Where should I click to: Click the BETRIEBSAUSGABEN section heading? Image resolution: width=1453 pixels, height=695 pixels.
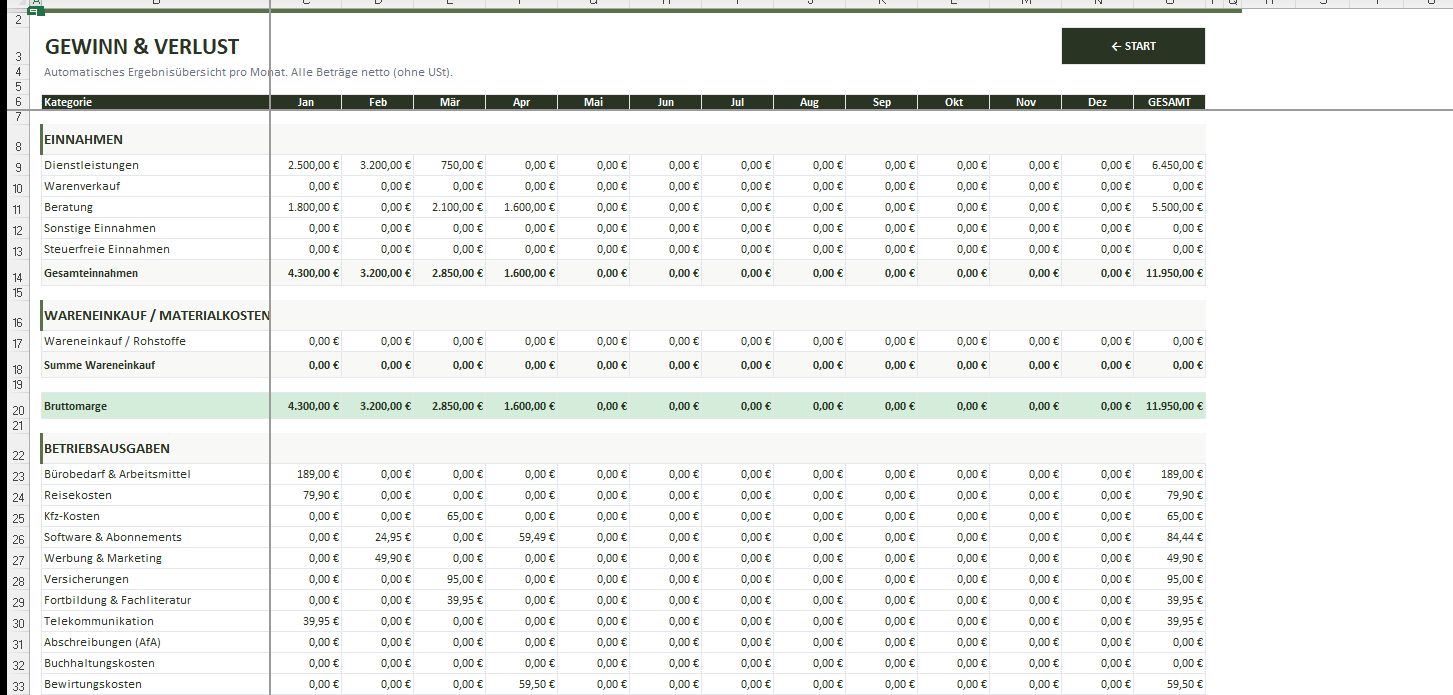[107, 449]
